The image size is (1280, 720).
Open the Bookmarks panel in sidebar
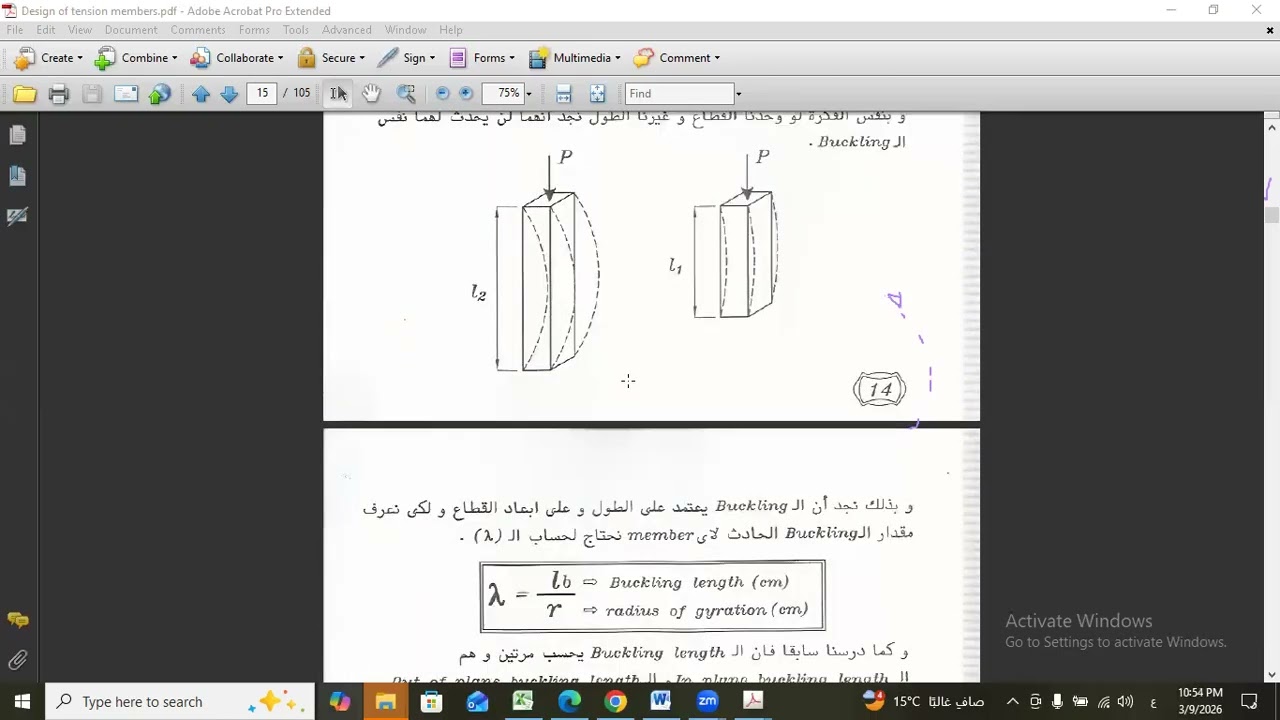[17, 176]
